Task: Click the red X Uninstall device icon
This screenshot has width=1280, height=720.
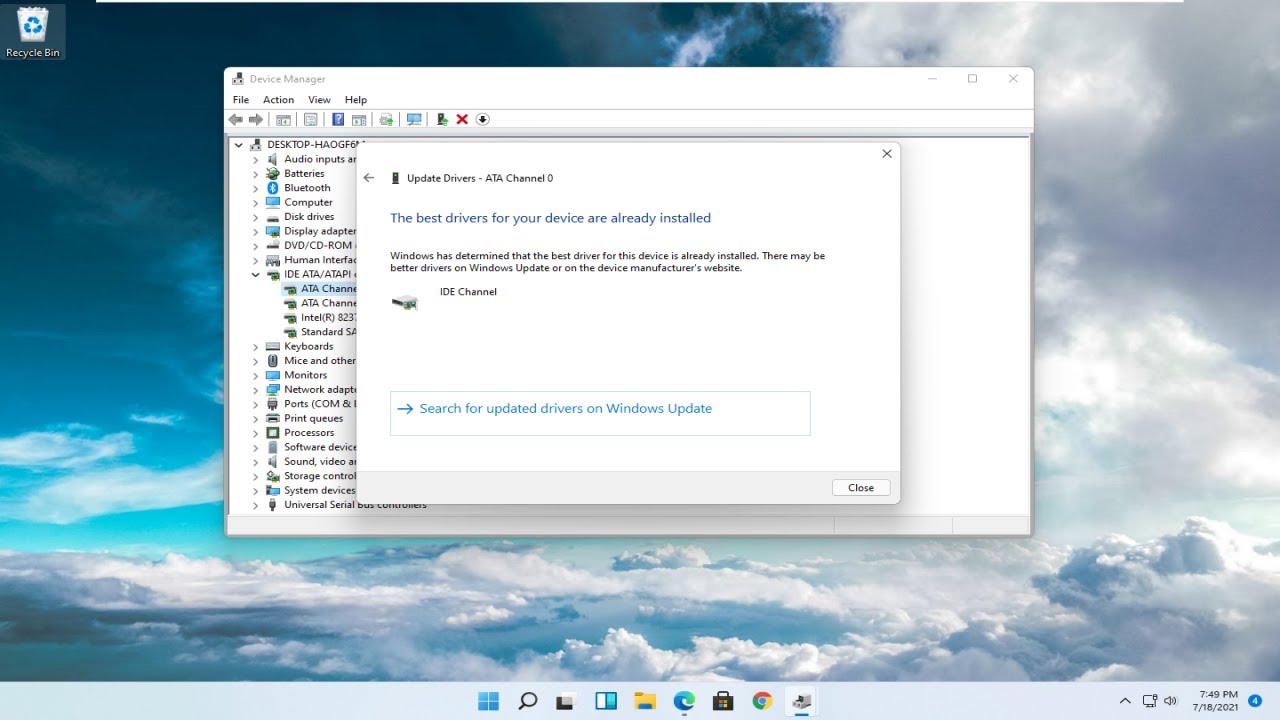Action: tap(462, 119)
